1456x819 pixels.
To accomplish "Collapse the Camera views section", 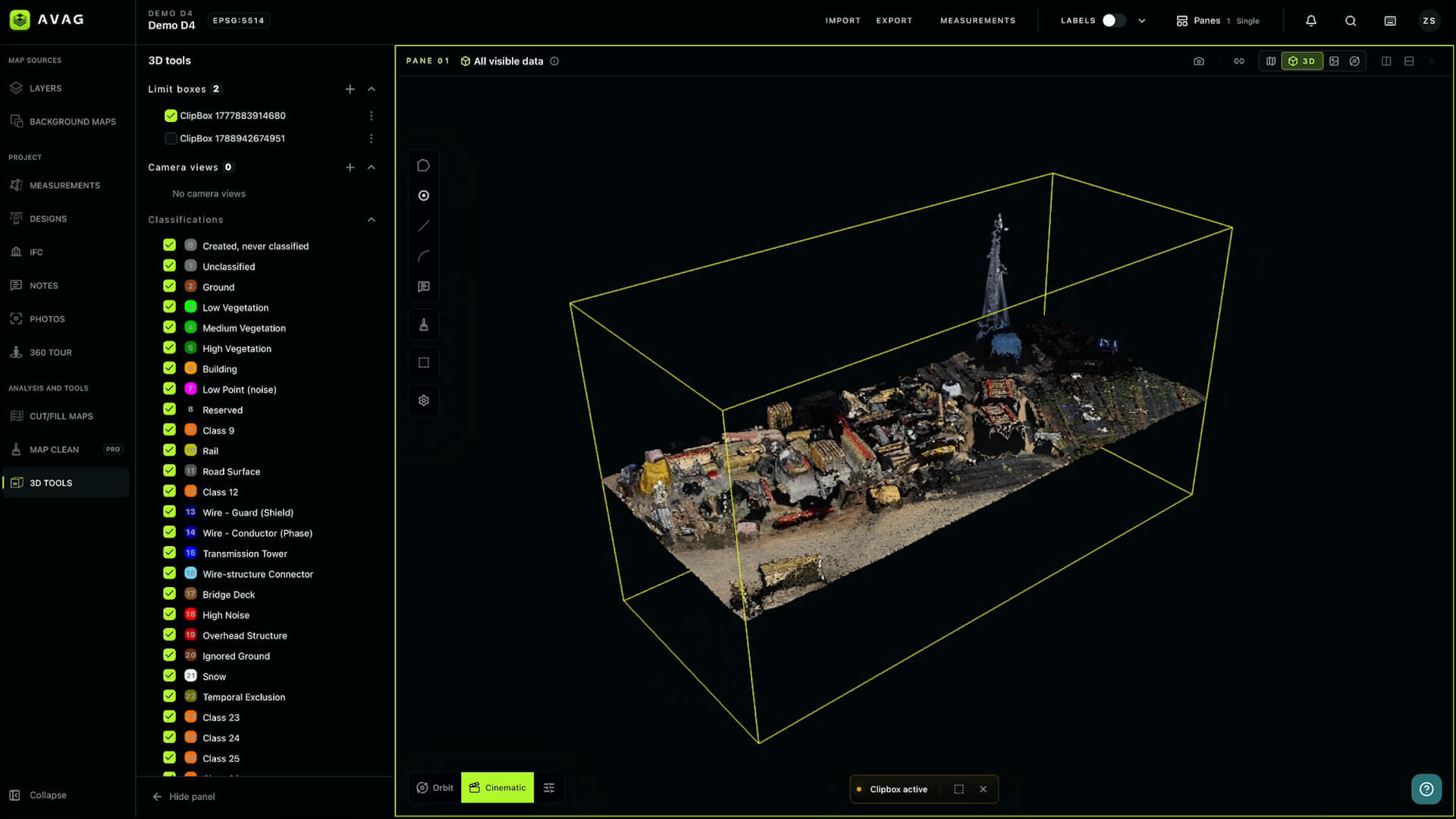I will coord(371,168).
